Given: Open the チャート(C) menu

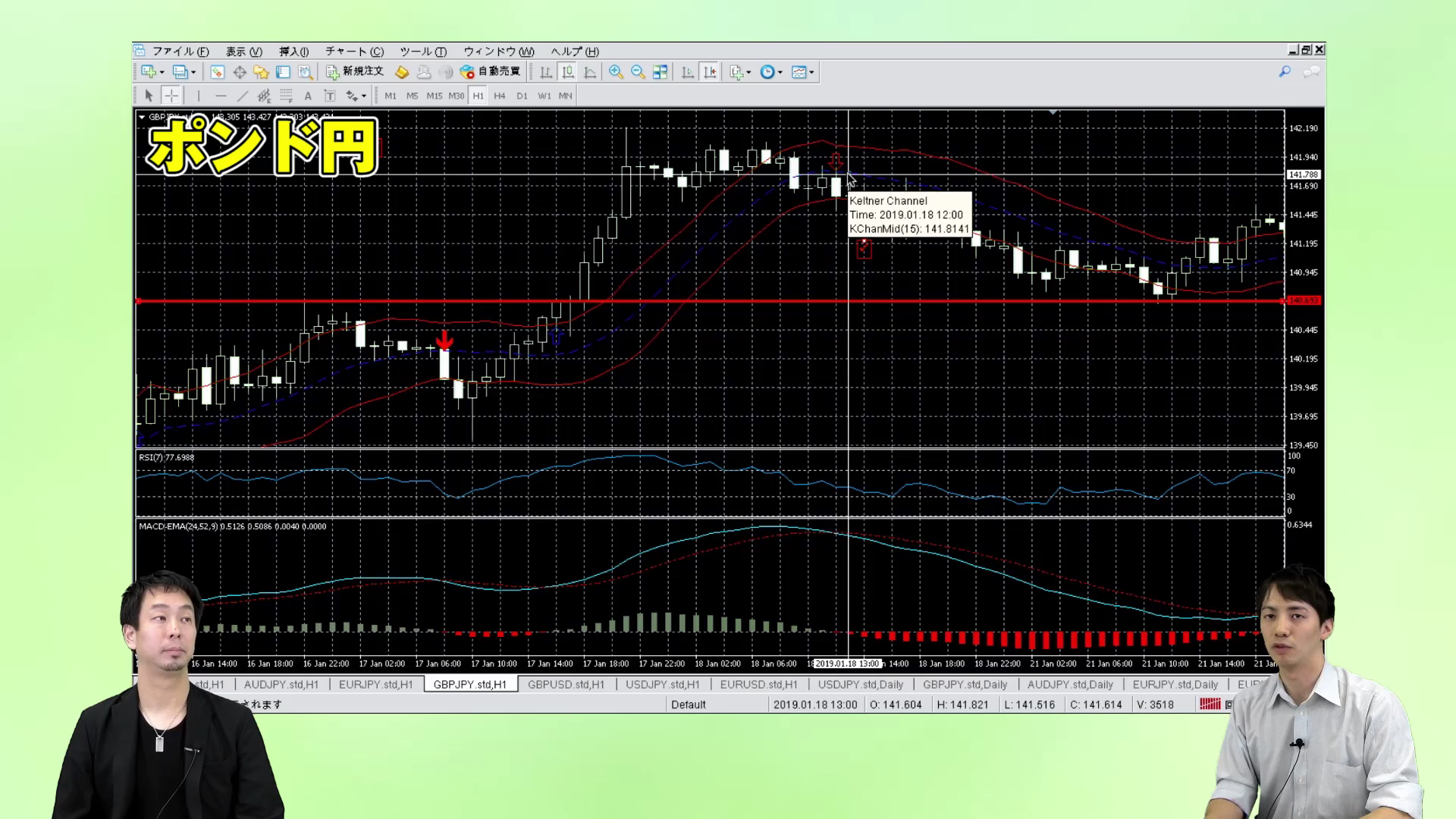Looking at the screenshot, I should coord(354,52).
